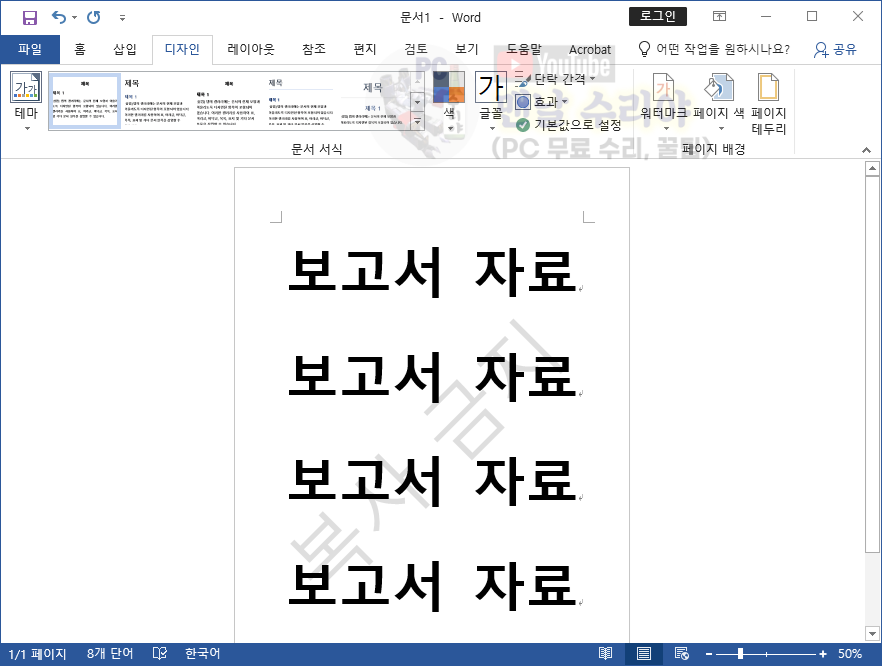
Task: Expand the document style gallery
Action: click(x=417, y=122)
